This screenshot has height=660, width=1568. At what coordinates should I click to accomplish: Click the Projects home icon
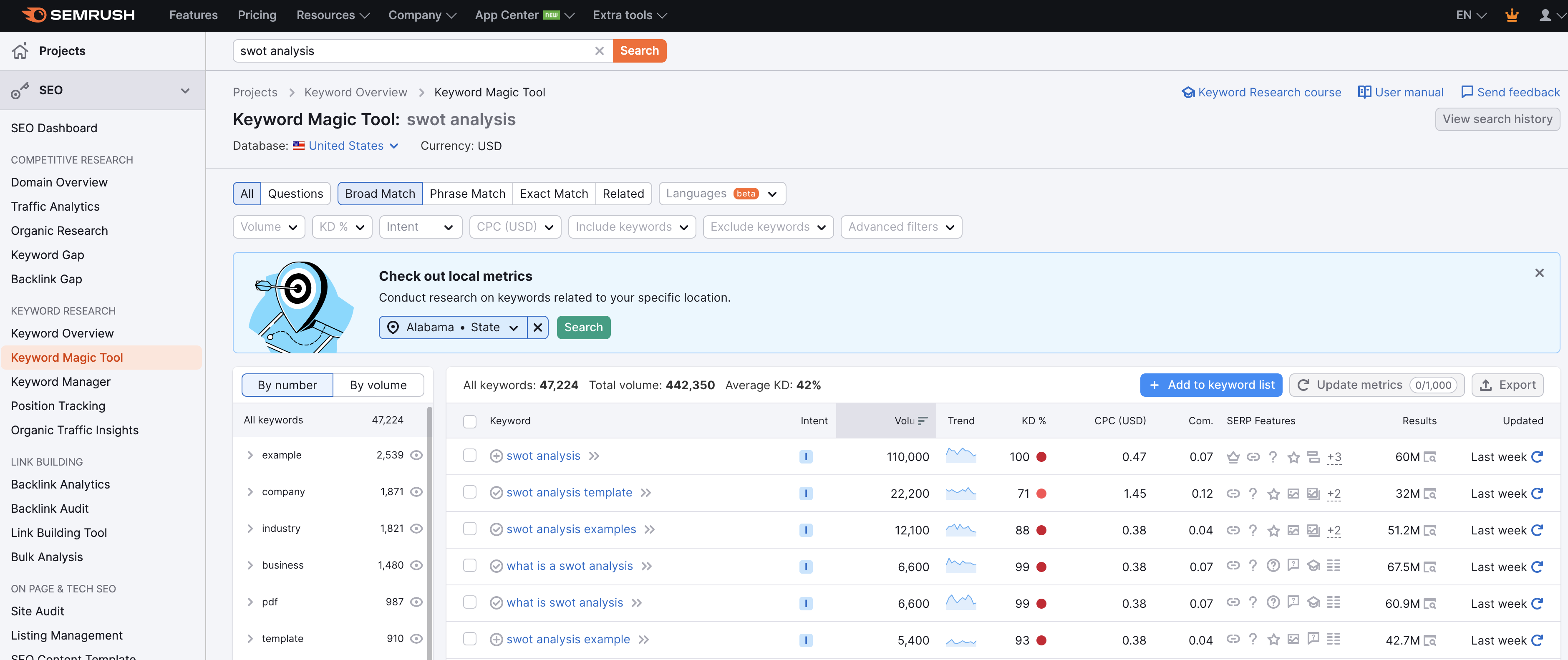[x=20, y=51]
